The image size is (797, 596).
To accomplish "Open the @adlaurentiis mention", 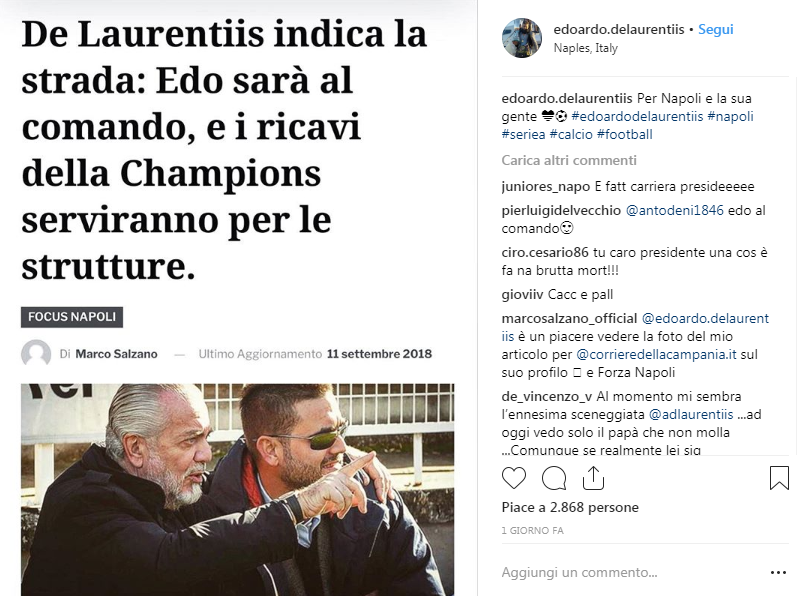I will [691, 415].
